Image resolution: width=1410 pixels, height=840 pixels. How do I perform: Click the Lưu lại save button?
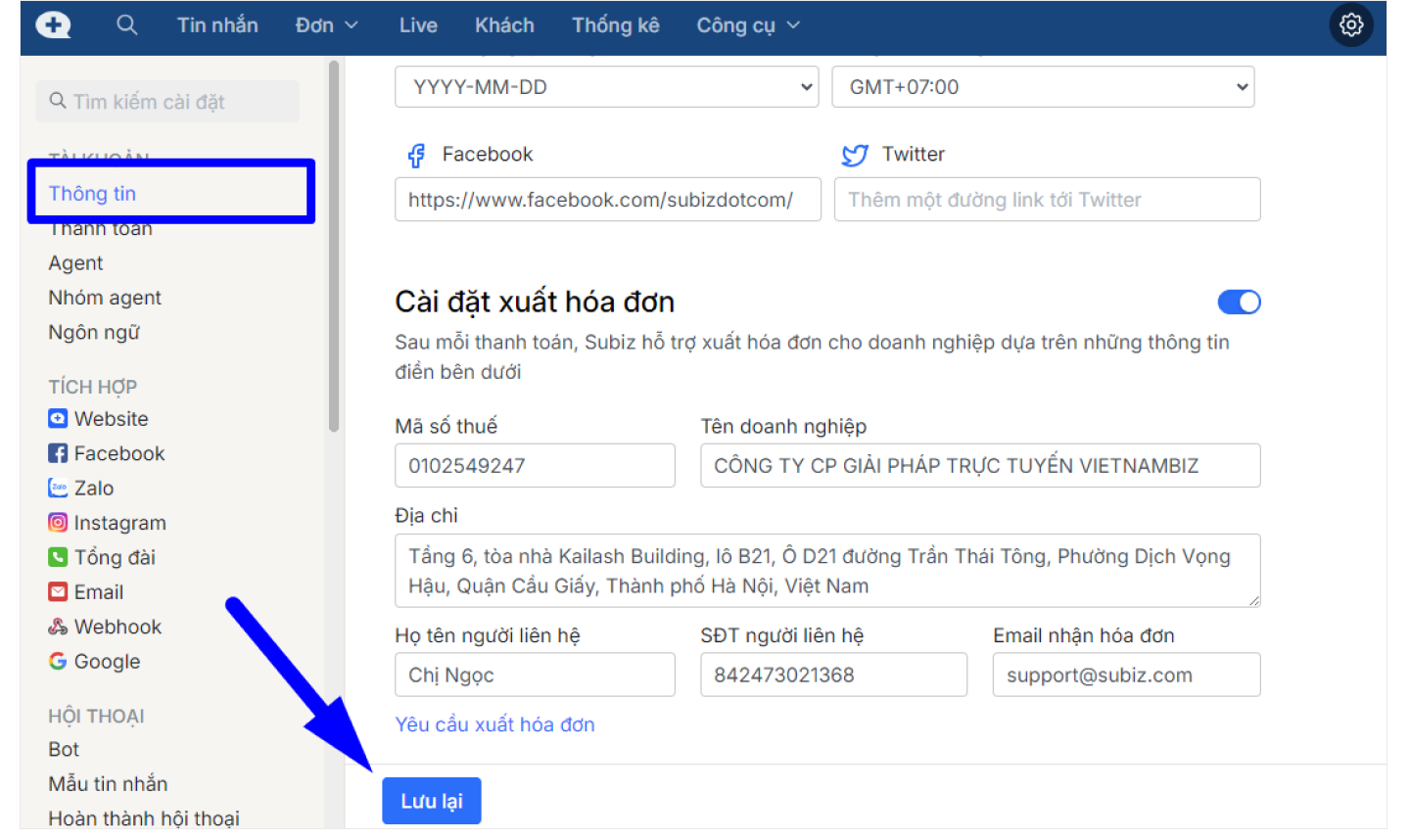tap(431, 801)
